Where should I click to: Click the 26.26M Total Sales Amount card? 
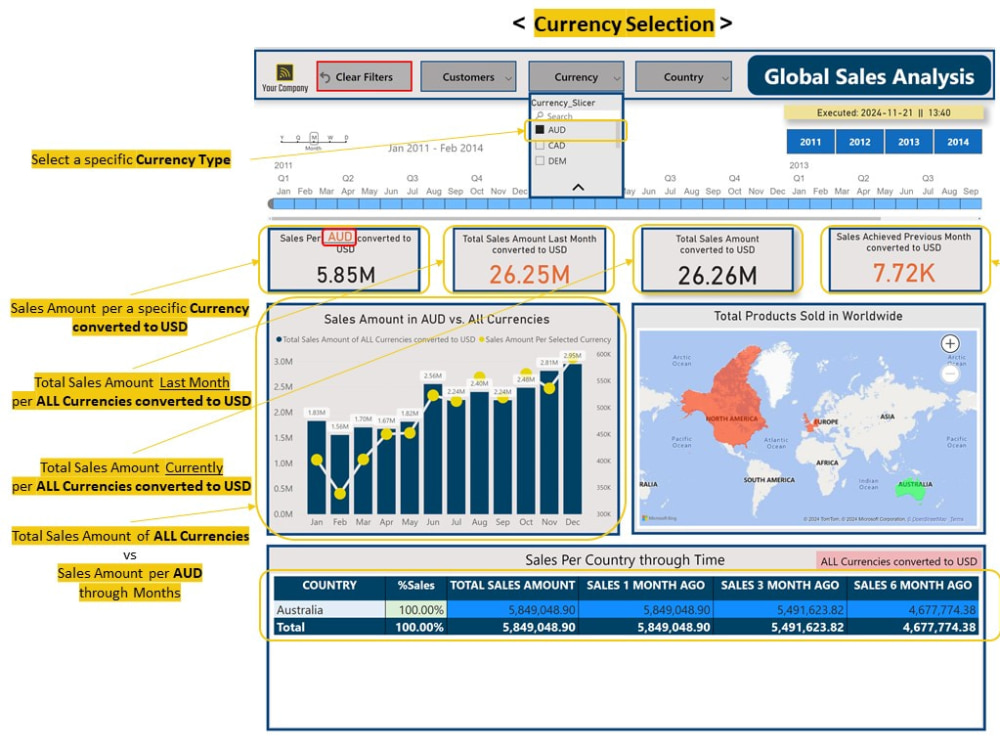(717, 260)
